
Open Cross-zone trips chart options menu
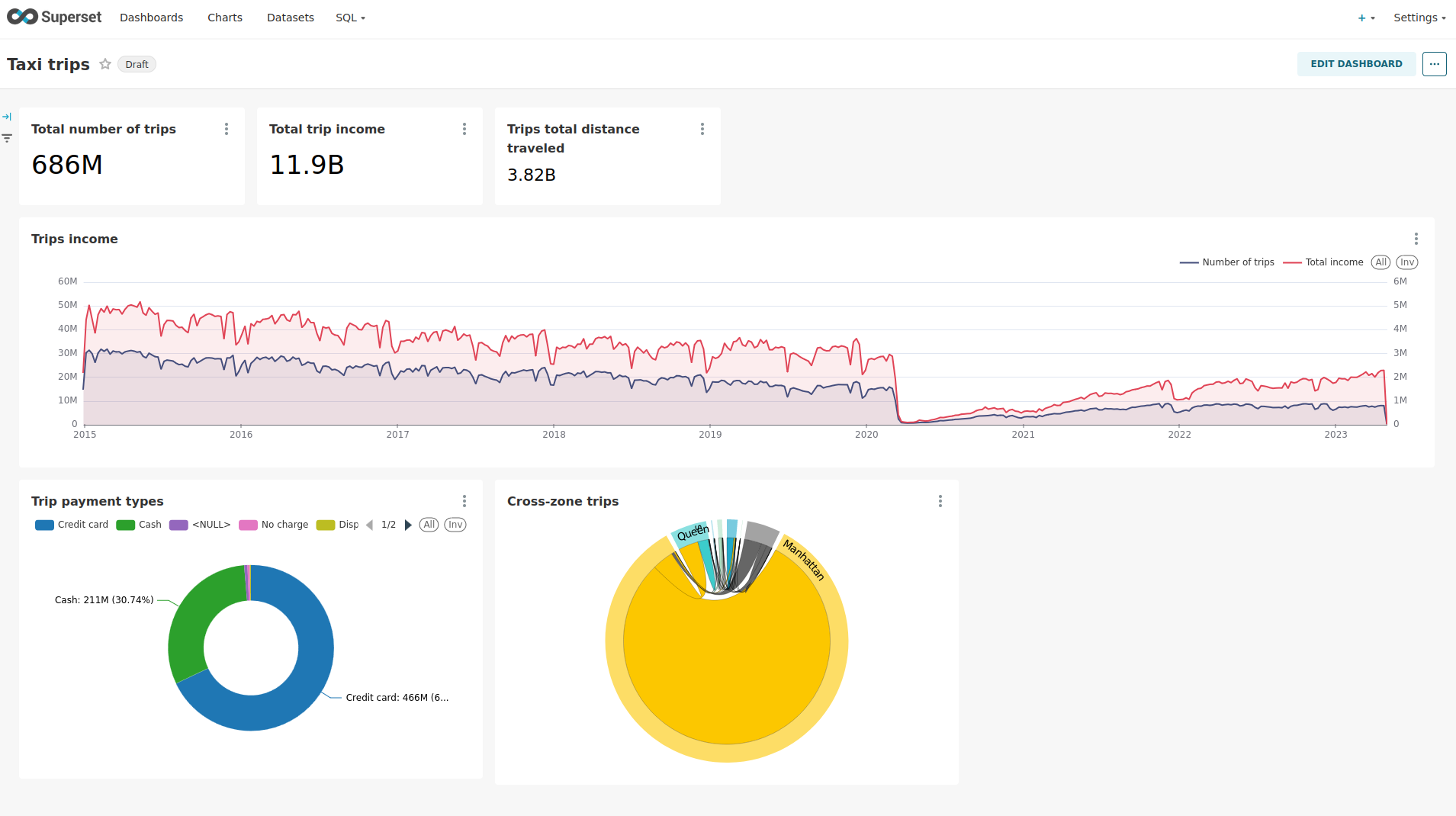(940, 501)
